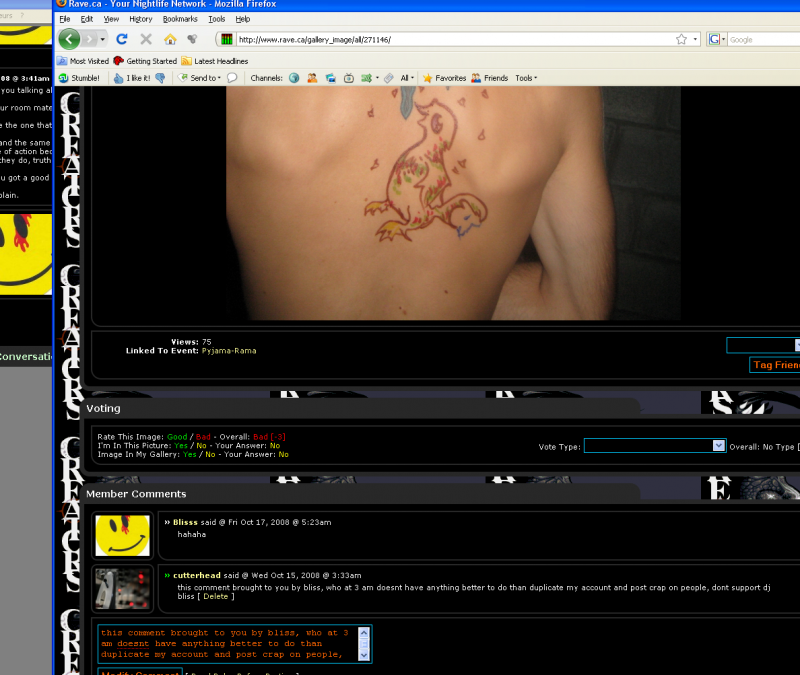Image resolution: width=800 pixels, height=675 pixels.
Task: Expand the StumbleUpon Tools dropdown
Action: tap(526, 78)
